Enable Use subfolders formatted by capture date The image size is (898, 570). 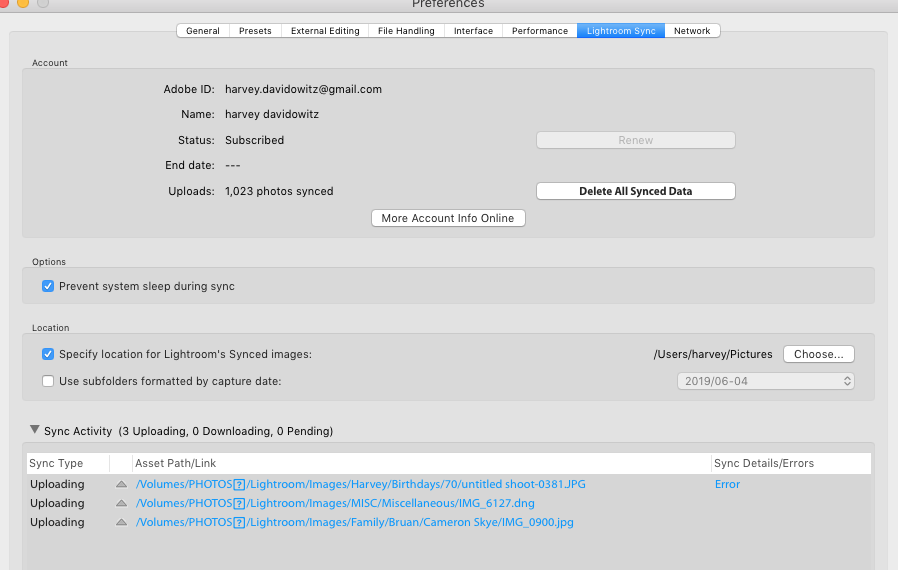coord(48,381)
